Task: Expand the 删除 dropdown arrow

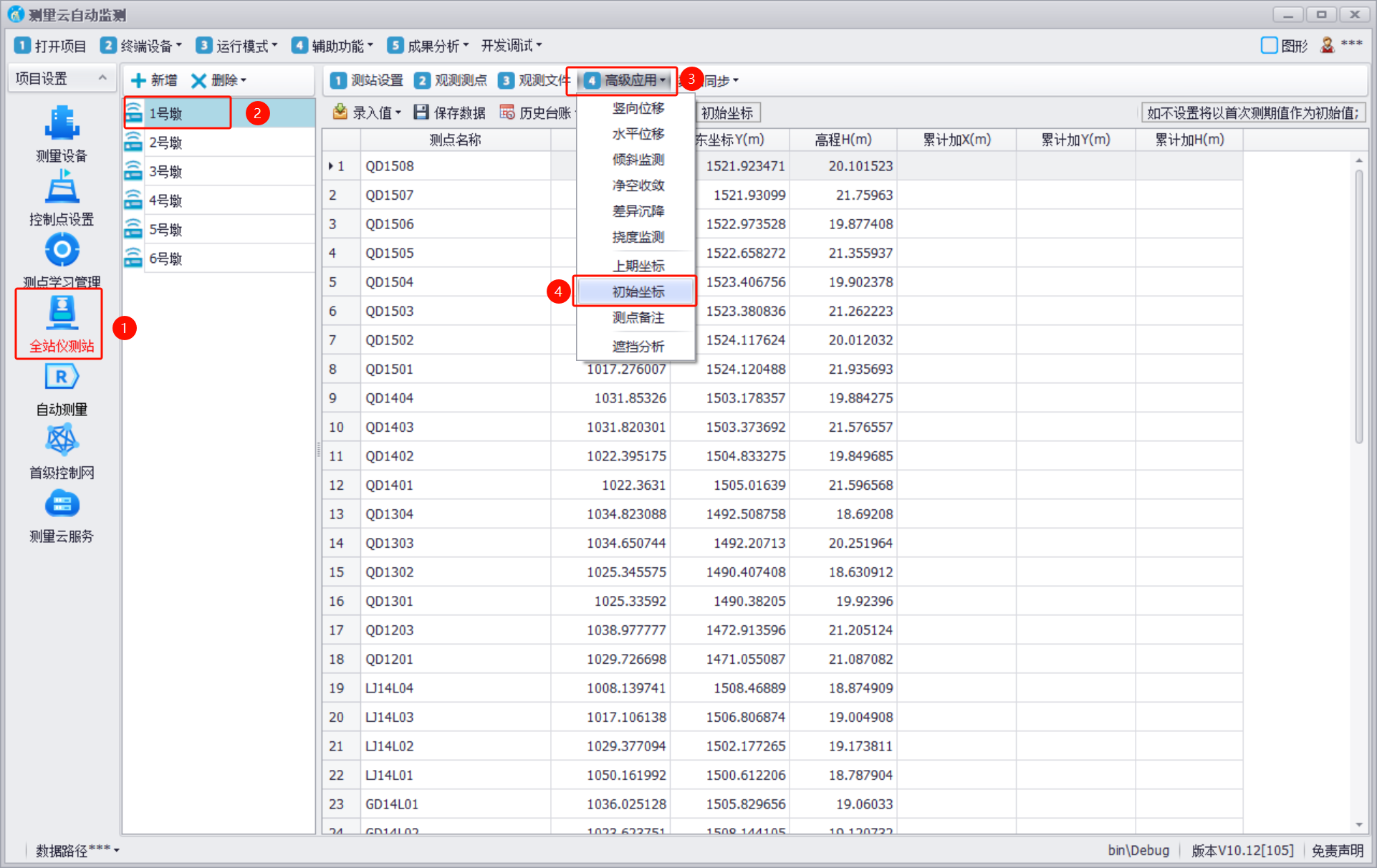Action: [x=244, y=80]
